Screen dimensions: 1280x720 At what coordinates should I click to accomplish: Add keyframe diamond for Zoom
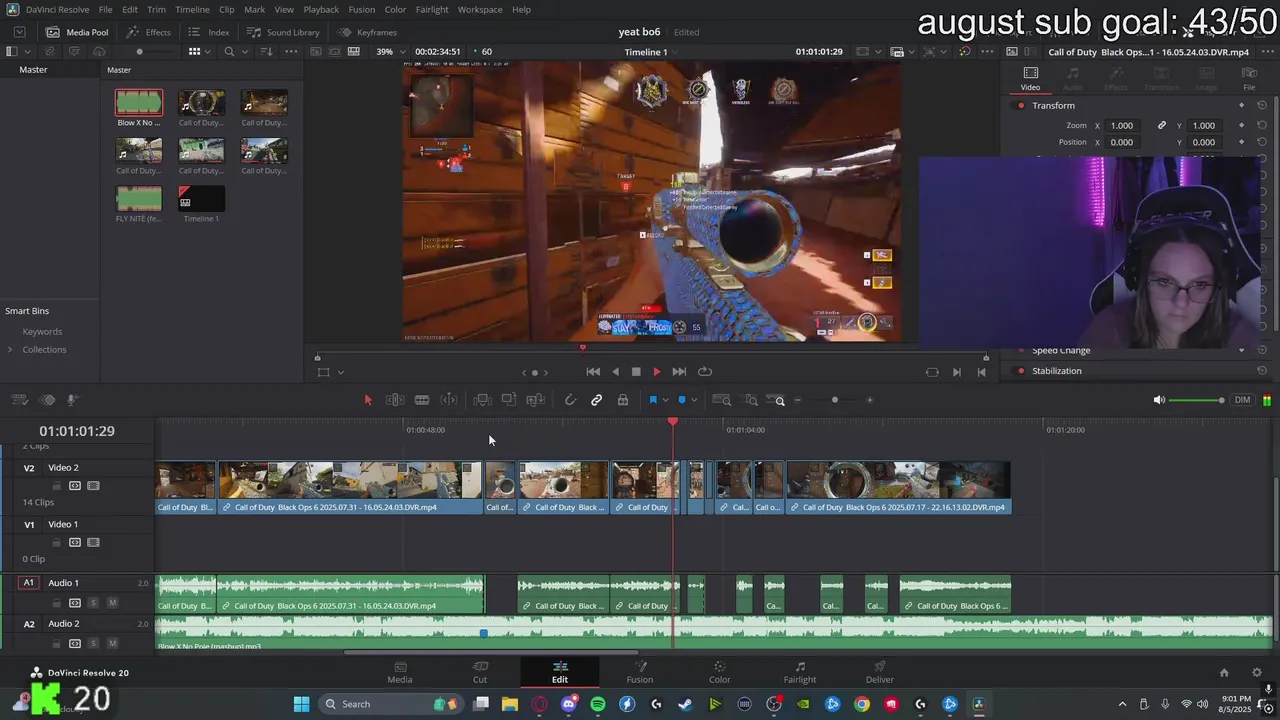tap(1241, 125)
